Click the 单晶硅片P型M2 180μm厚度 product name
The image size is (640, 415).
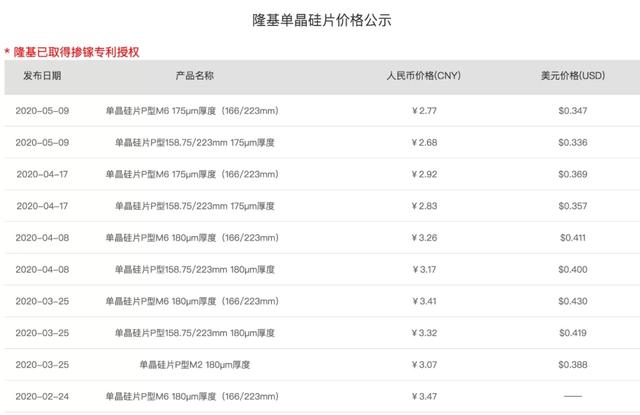pos(195,364)
